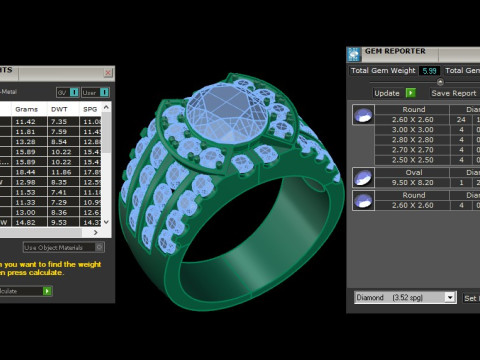This screenshot has height=360, width=480.
Task: Close the metal weights panel with X
Action: (108, 73)
